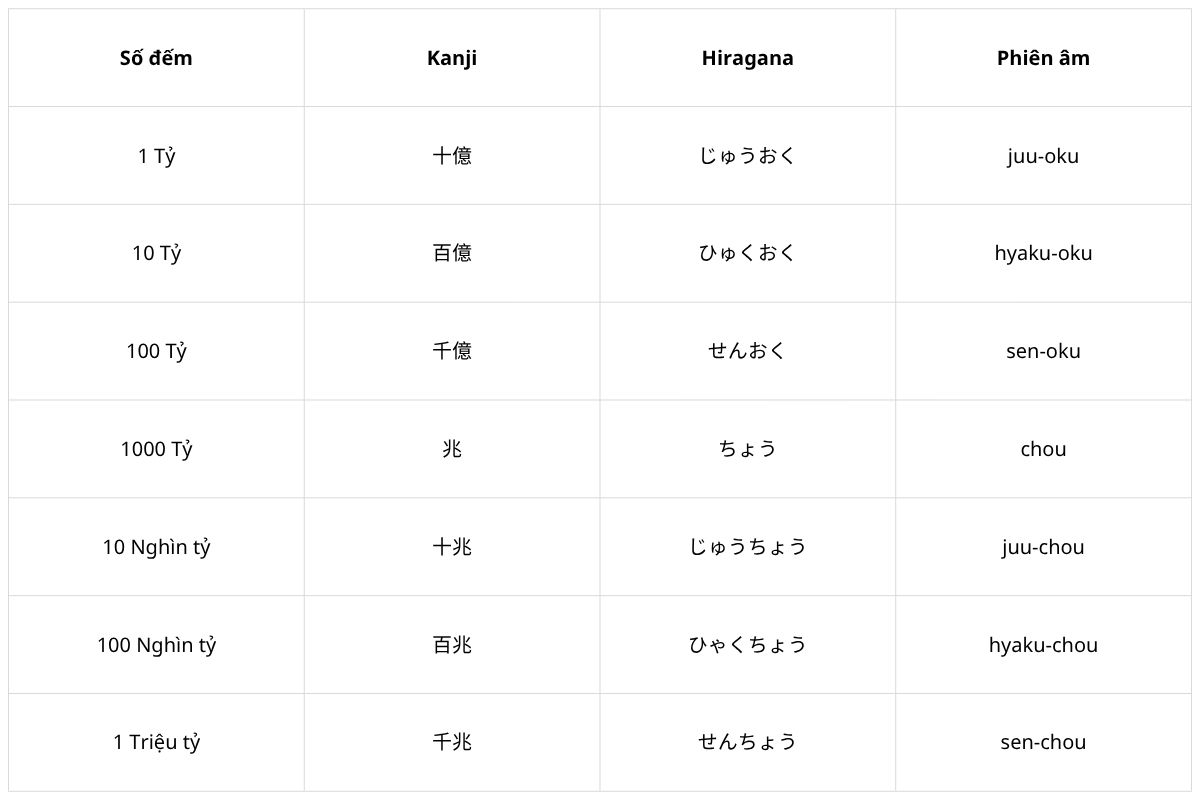Image resolution: width=1200 pixels, height=800 pixels.
Task: Select the '1 Tỷ' cell
Action: pos(156,156)
